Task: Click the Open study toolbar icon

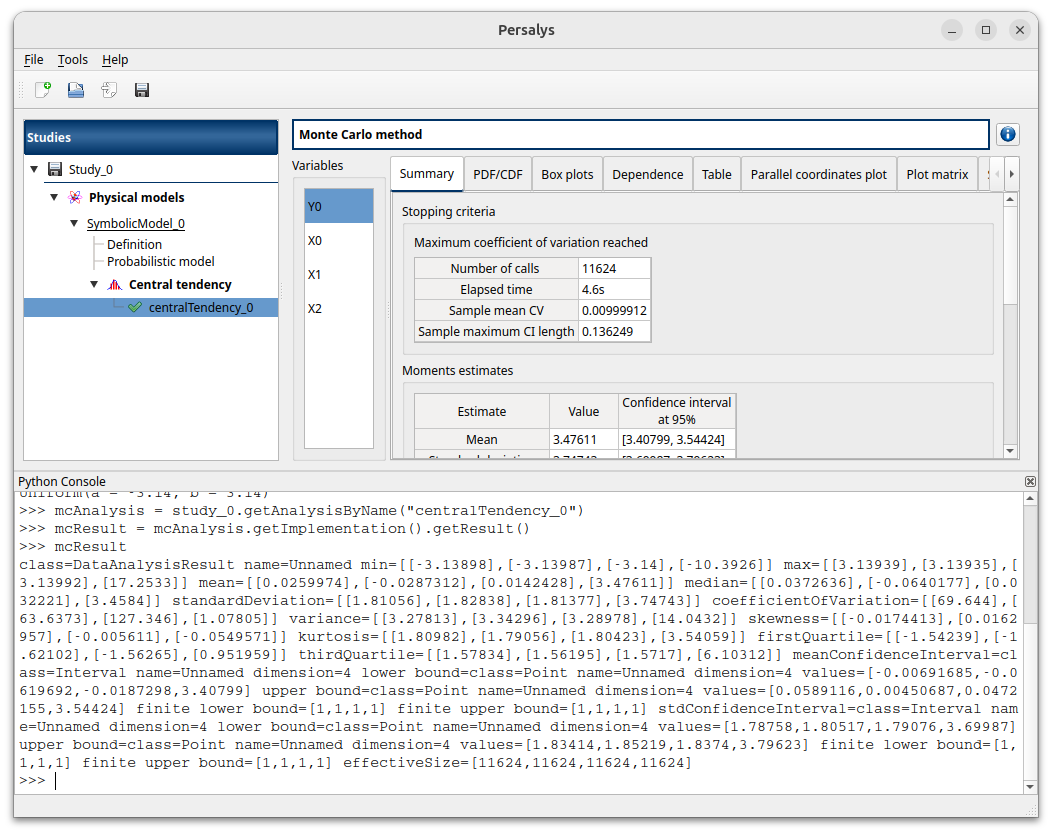Action: pos(76,90)
